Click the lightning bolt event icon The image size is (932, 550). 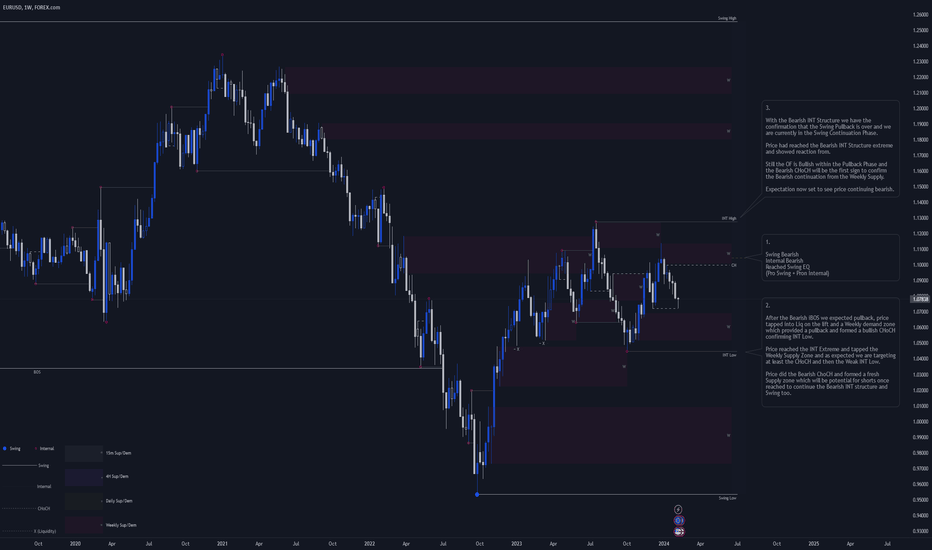(678, 510)
